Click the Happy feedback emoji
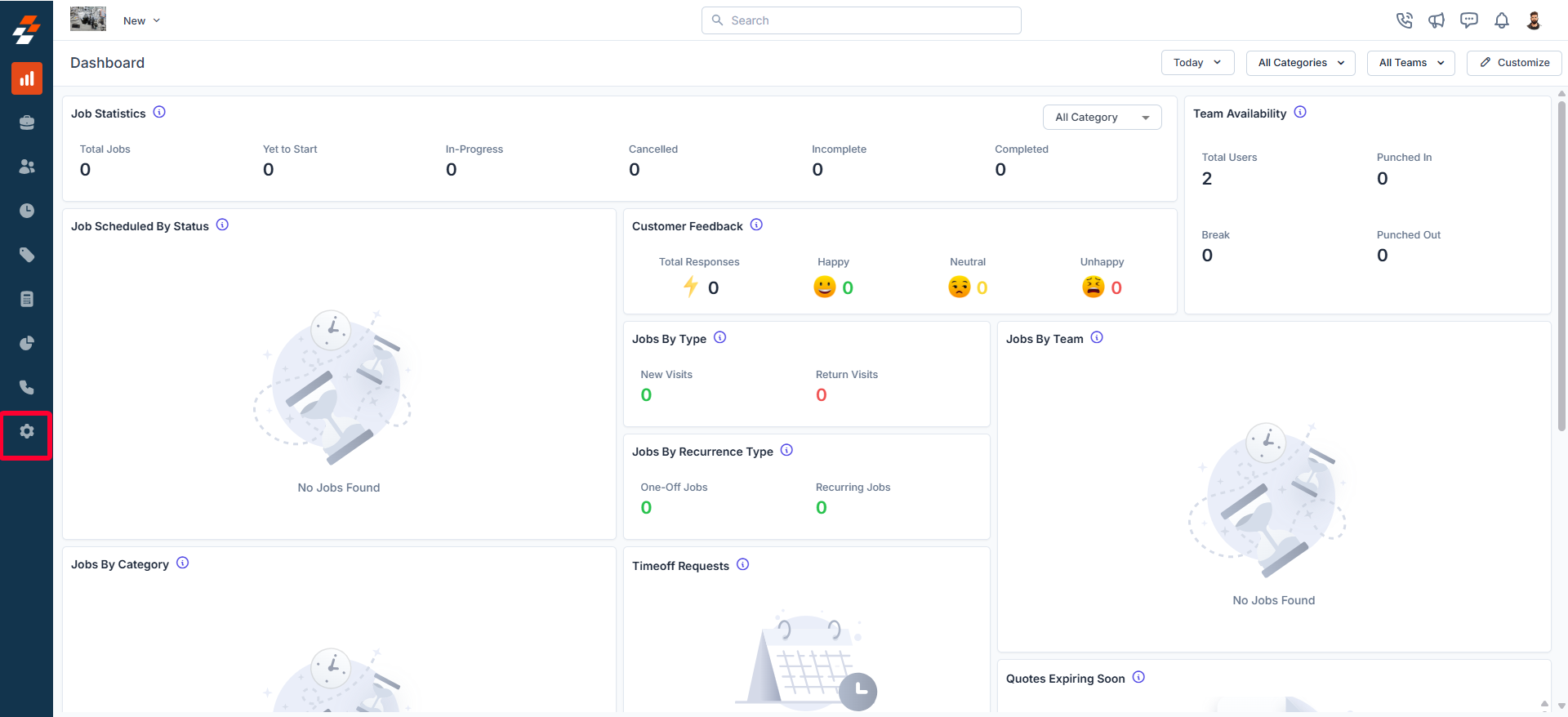Viewport: 1568px width, 717px height. click(825, 287)
